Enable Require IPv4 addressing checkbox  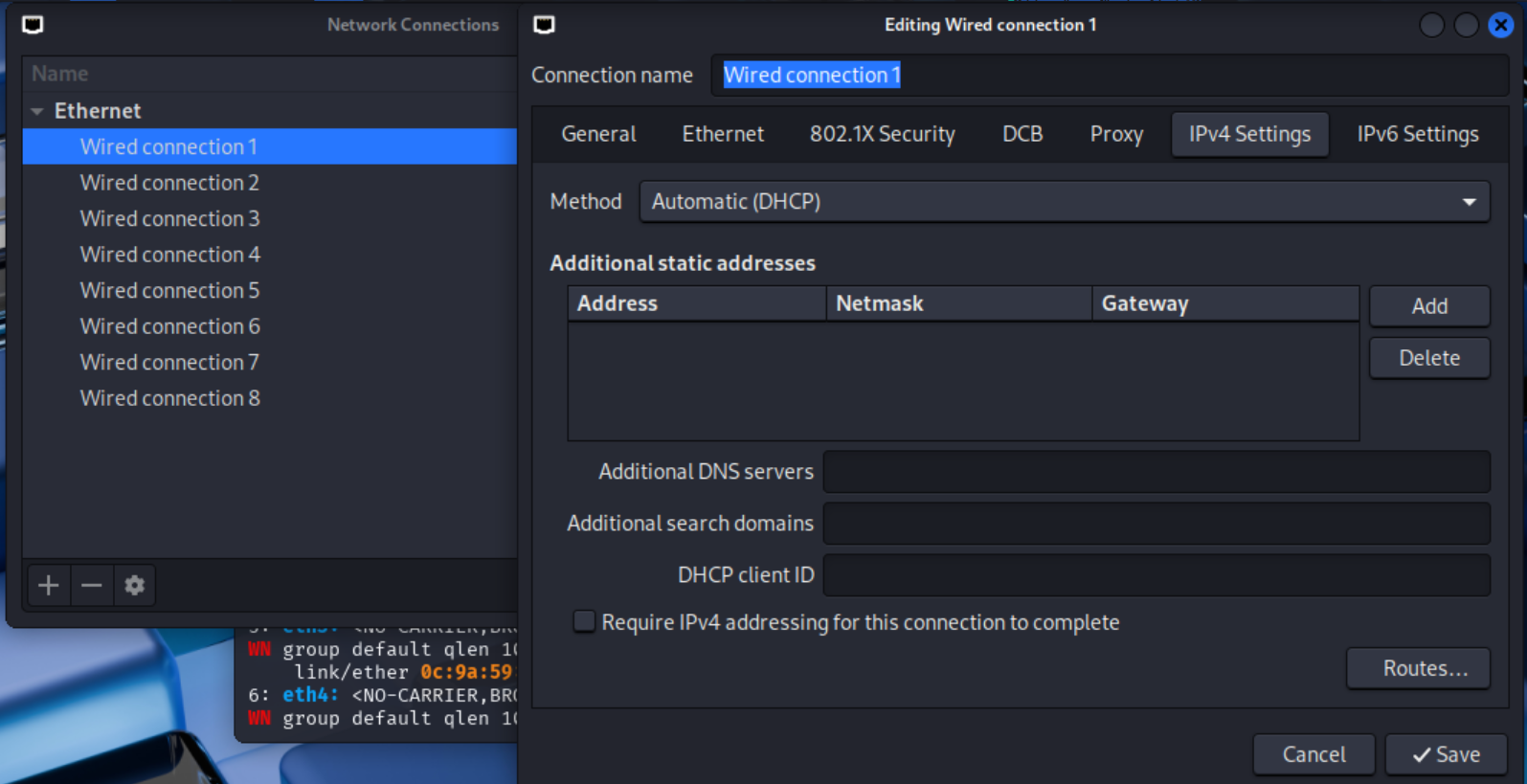click(584, 621)
